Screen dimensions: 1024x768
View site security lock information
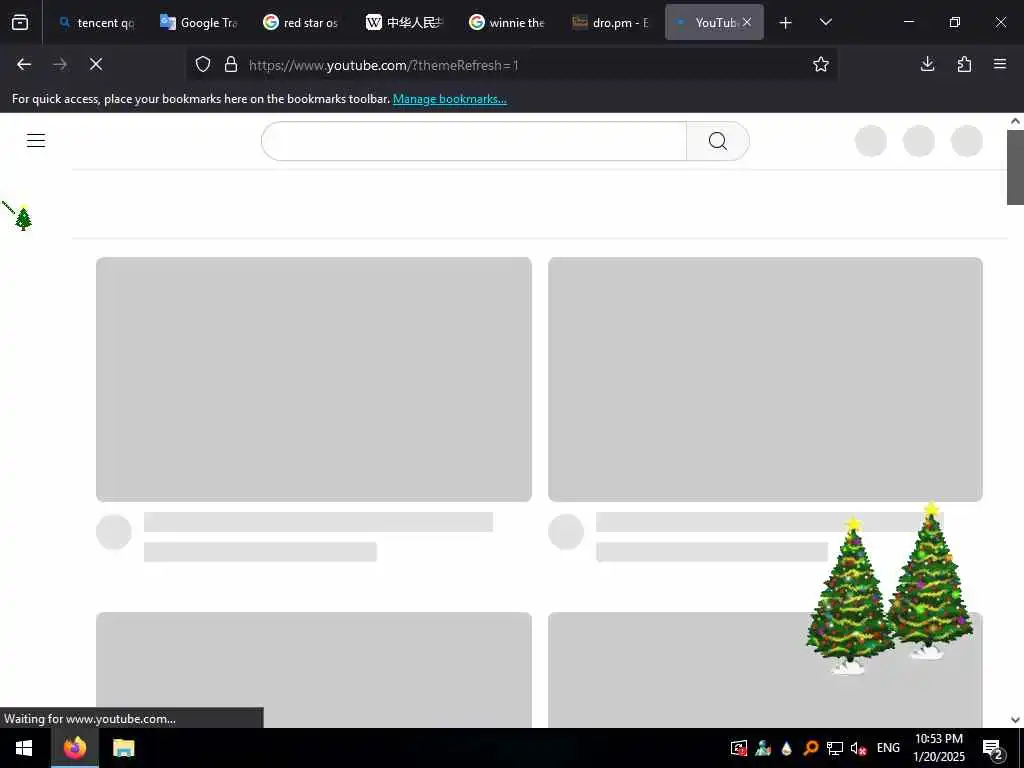point(231,64)
